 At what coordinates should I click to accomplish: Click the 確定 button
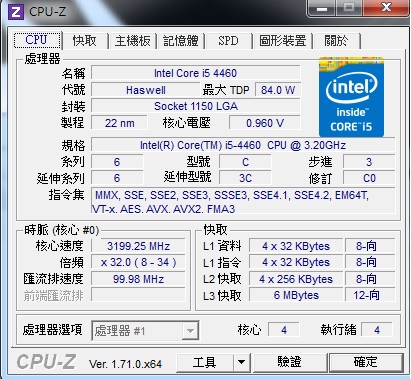(x=366, y=362)
